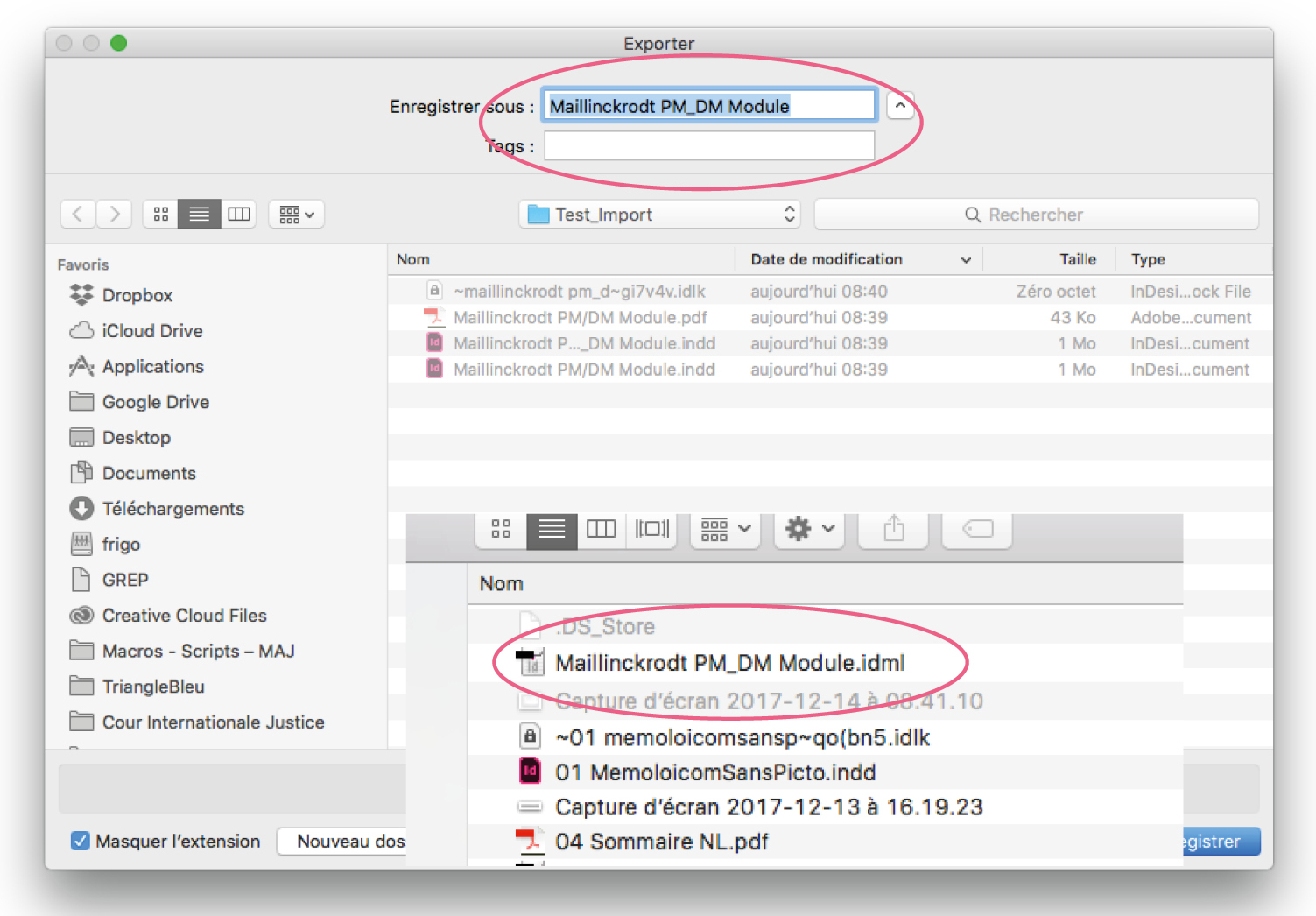Image resolution: width=1316 pixels, height=916 pixels.
Task: Select the 04 Sommaire NL.pdf file
Action: (x=825, y=842)
